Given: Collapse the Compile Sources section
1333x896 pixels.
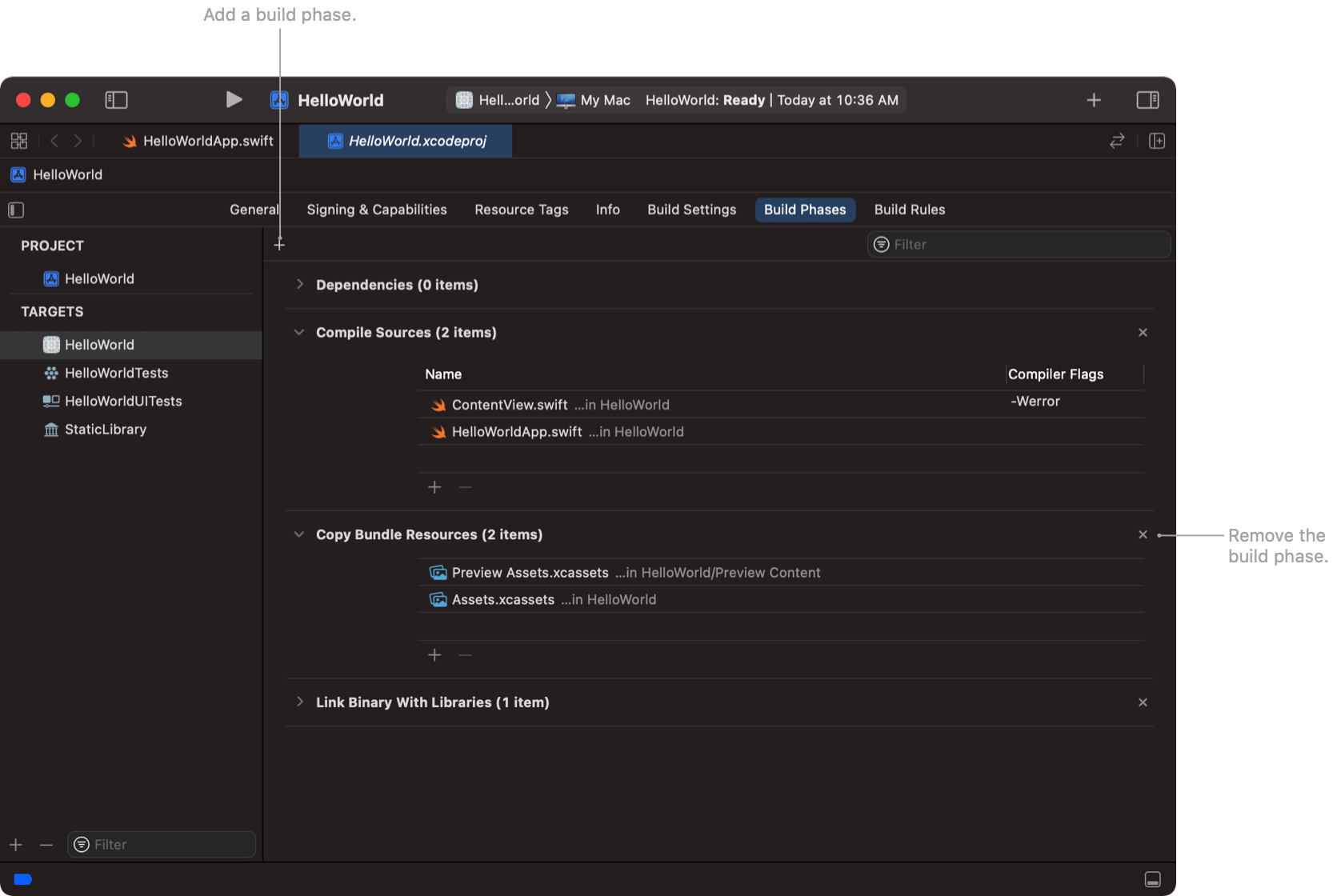Looking at the screenshot, I should pos(299,332).
